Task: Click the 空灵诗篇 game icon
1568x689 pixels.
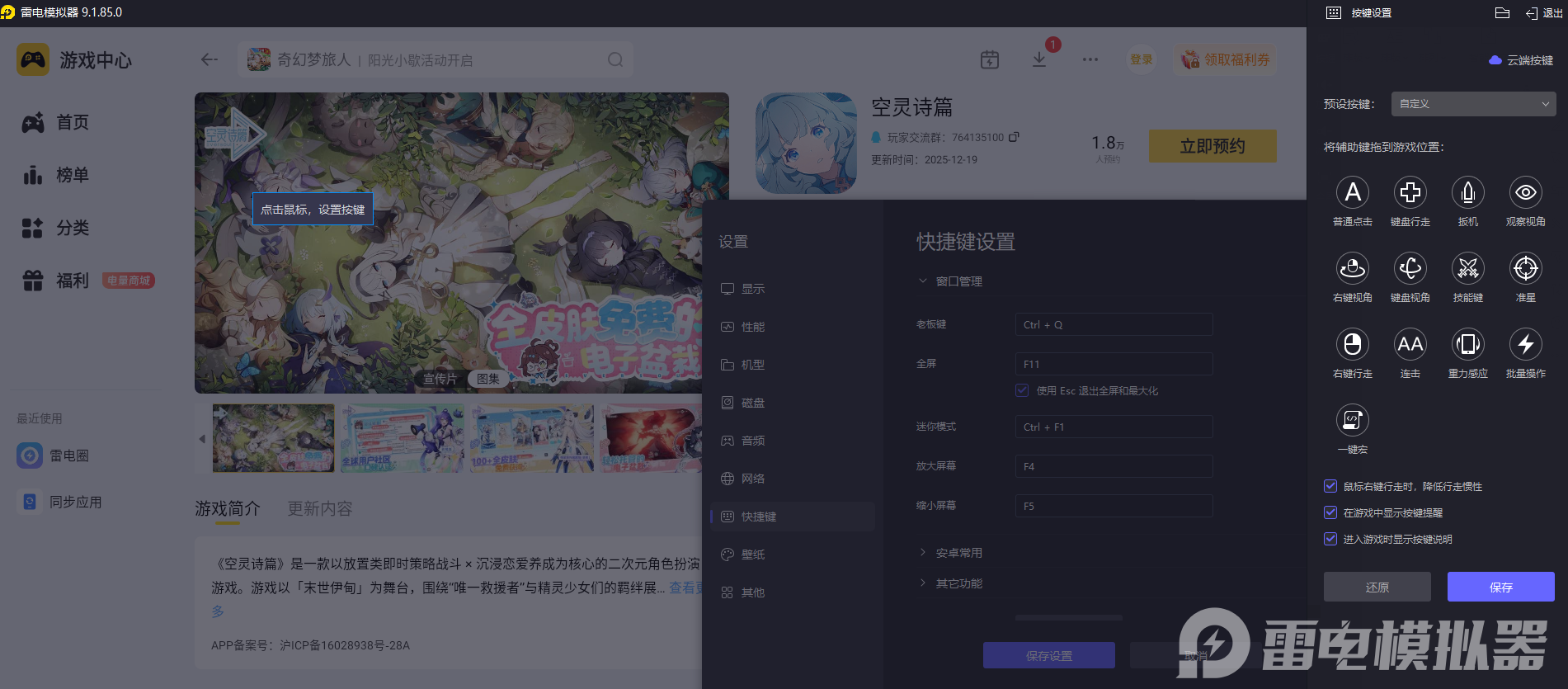Action: pyautogui.click(x=806, y=144)
